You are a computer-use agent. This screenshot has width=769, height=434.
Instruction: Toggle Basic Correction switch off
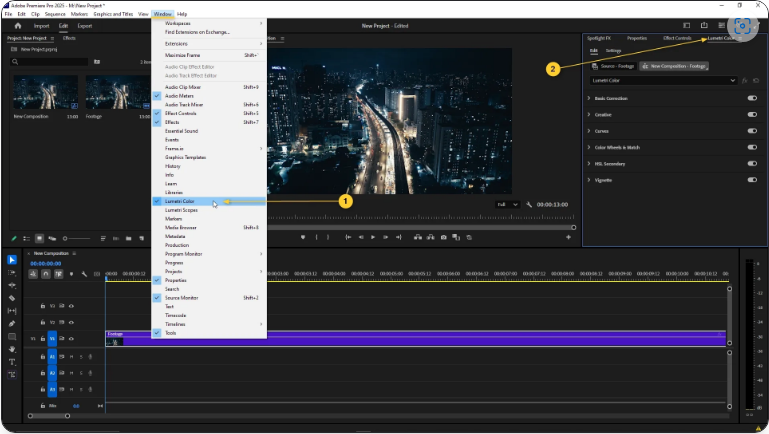click(x=752, y=98)
